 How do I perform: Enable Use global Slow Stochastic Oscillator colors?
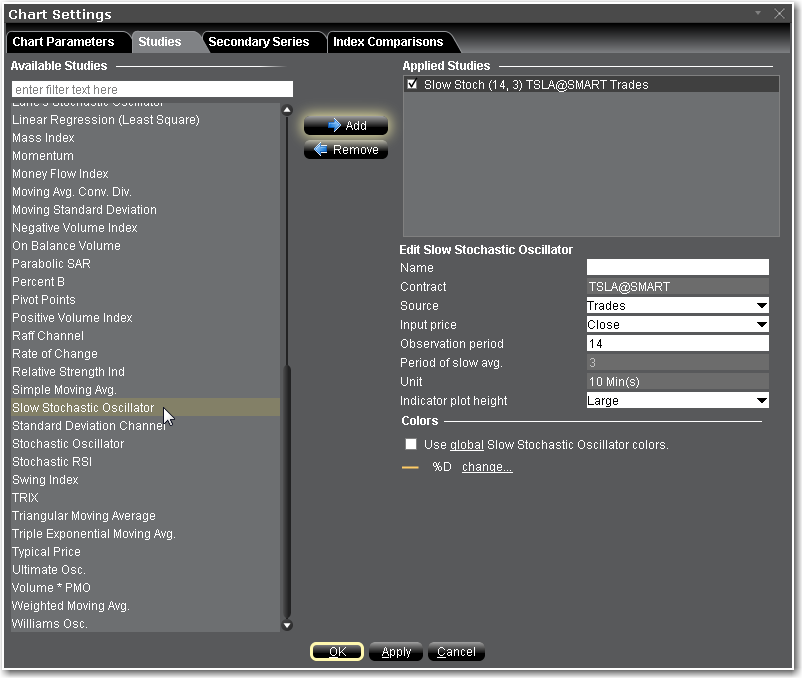tap(411, 444)
